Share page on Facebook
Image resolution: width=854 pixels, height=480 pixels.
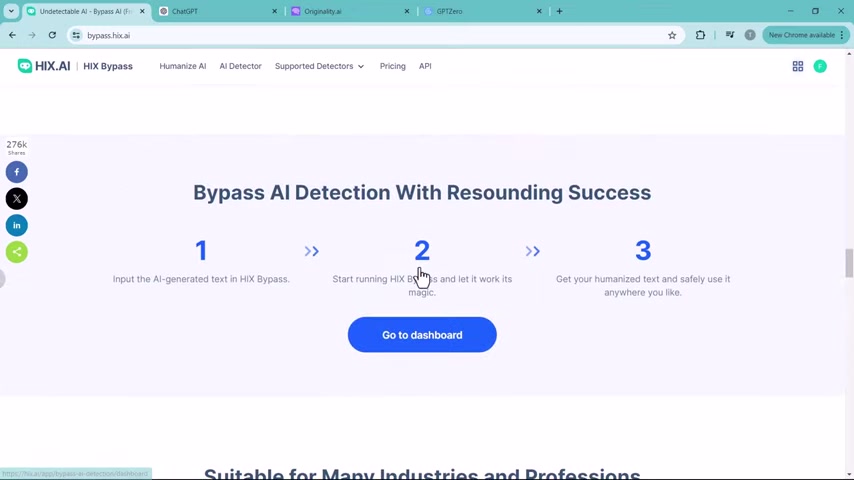click(x=17, y=172)
